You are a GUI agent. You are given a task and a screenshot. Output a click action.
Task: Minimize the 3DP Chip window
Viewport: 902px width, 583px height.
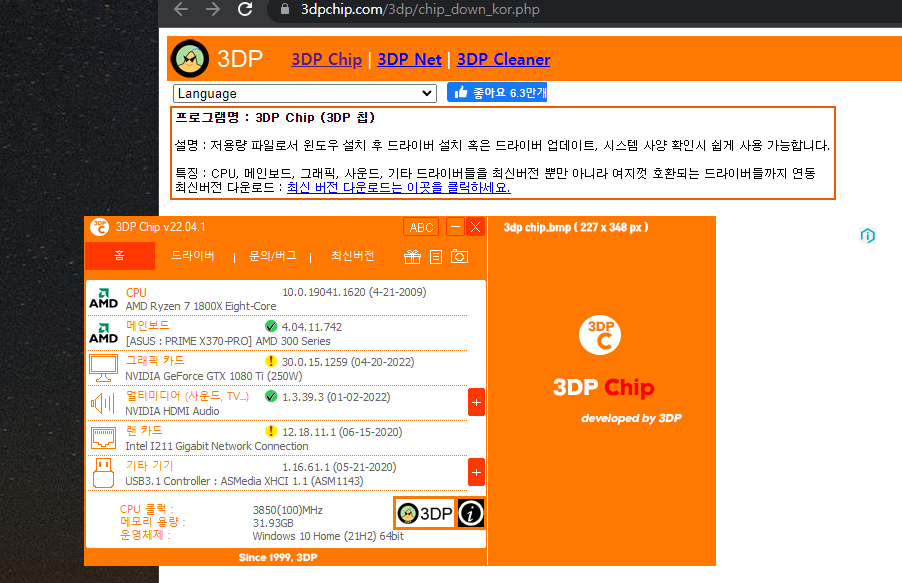(x=455, y=227)
